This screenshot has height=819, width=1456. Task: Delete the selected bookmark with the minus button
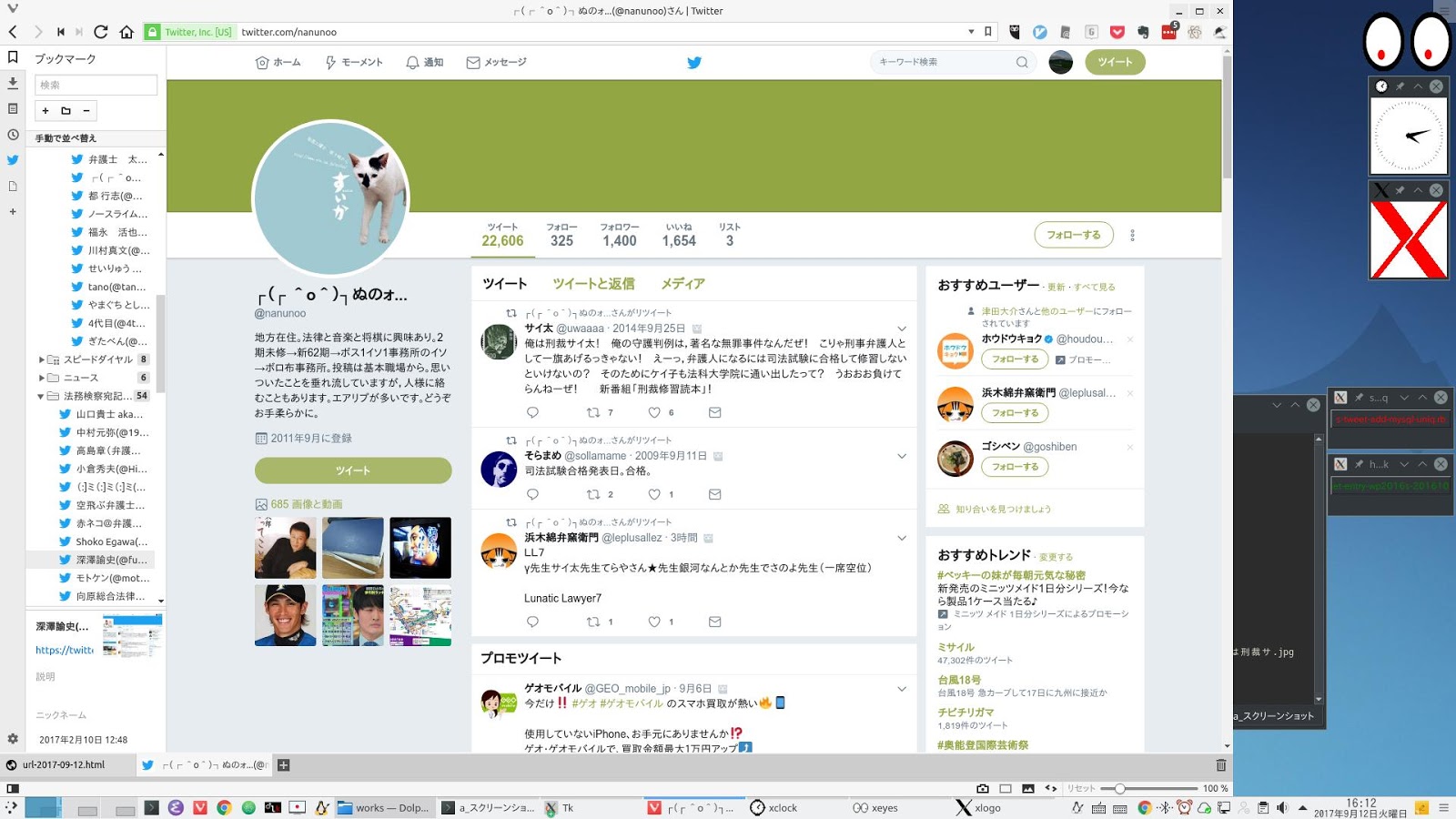pos(86,111)
